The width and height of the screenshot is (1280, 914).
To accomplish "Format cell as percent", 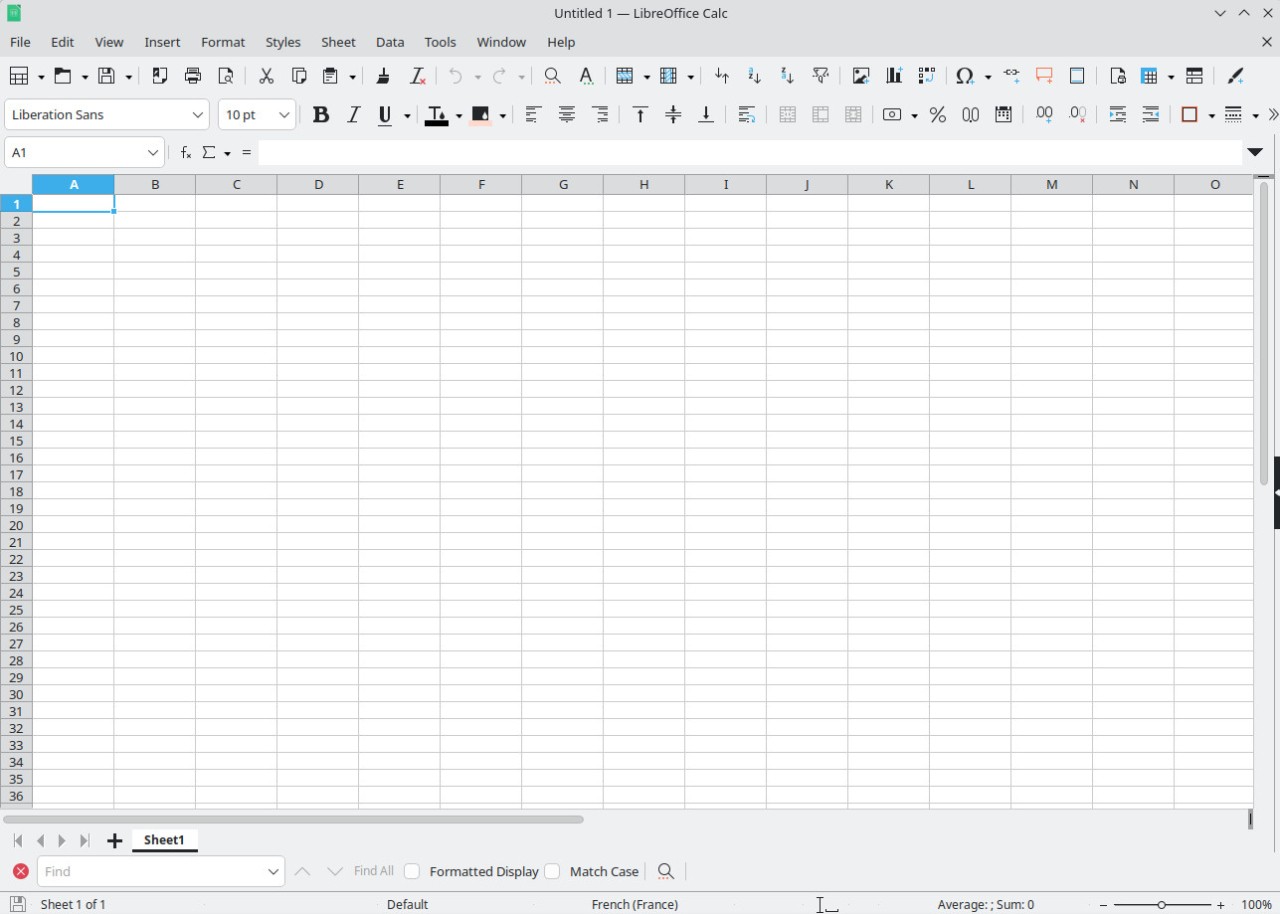I will tap(937, 114).
